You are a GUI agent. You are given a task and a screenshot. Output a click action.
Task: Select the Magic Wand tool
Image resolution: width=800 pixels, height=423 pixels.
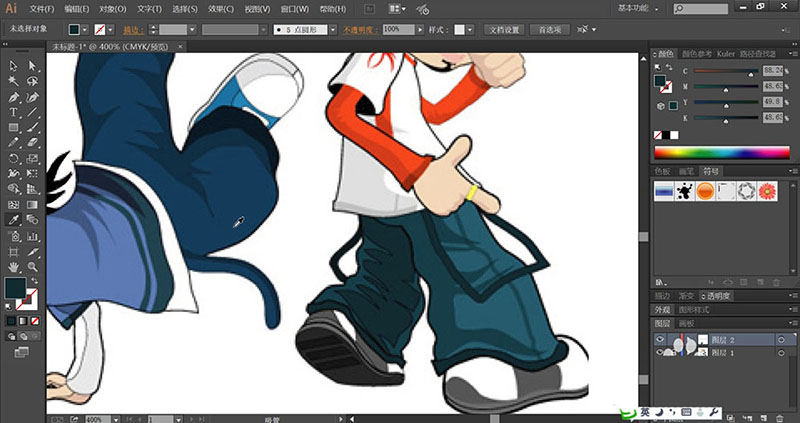pyautogui.click(x=14, y=82)
